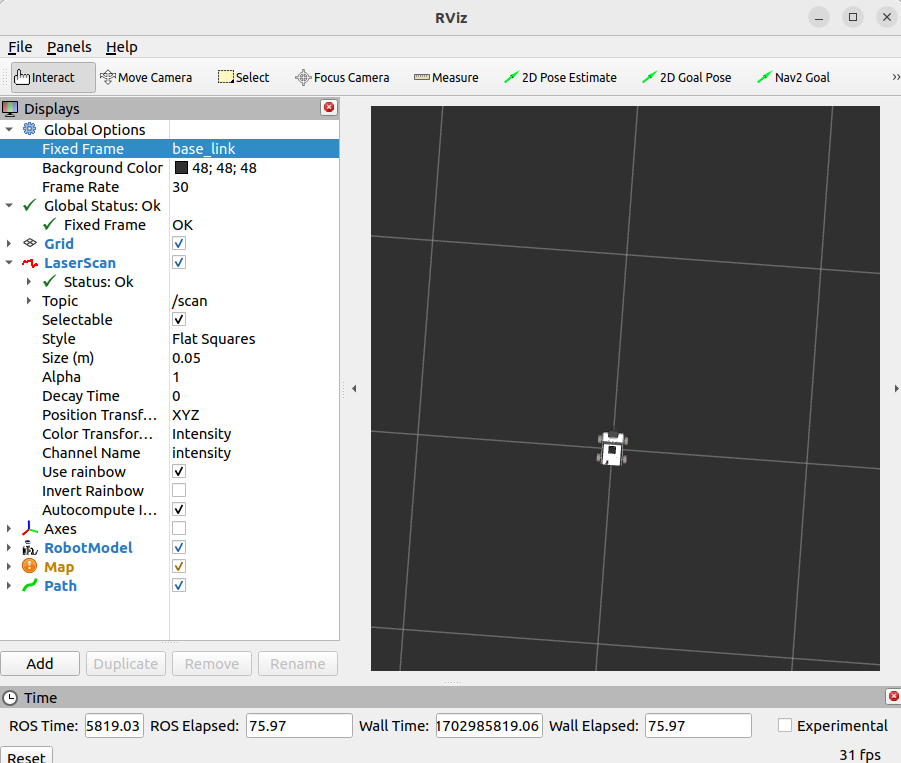Expand the Map display properties
The height and width of the screenshot is (763, 901).
[x=9, y=566]
